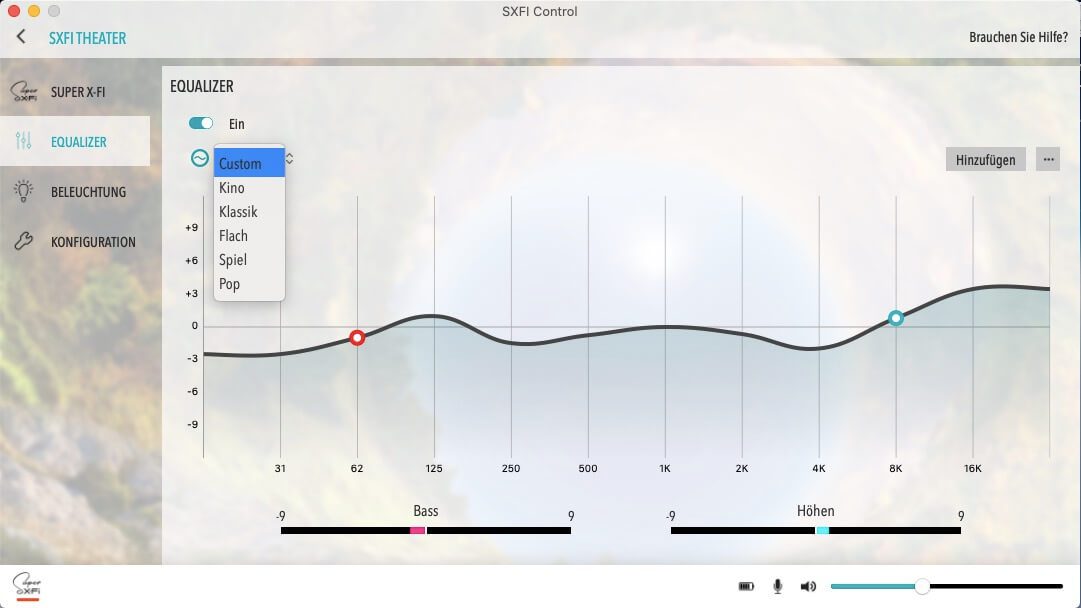Click the battery status icon
The image size is (1081, 608).
(x=746, y=586)
